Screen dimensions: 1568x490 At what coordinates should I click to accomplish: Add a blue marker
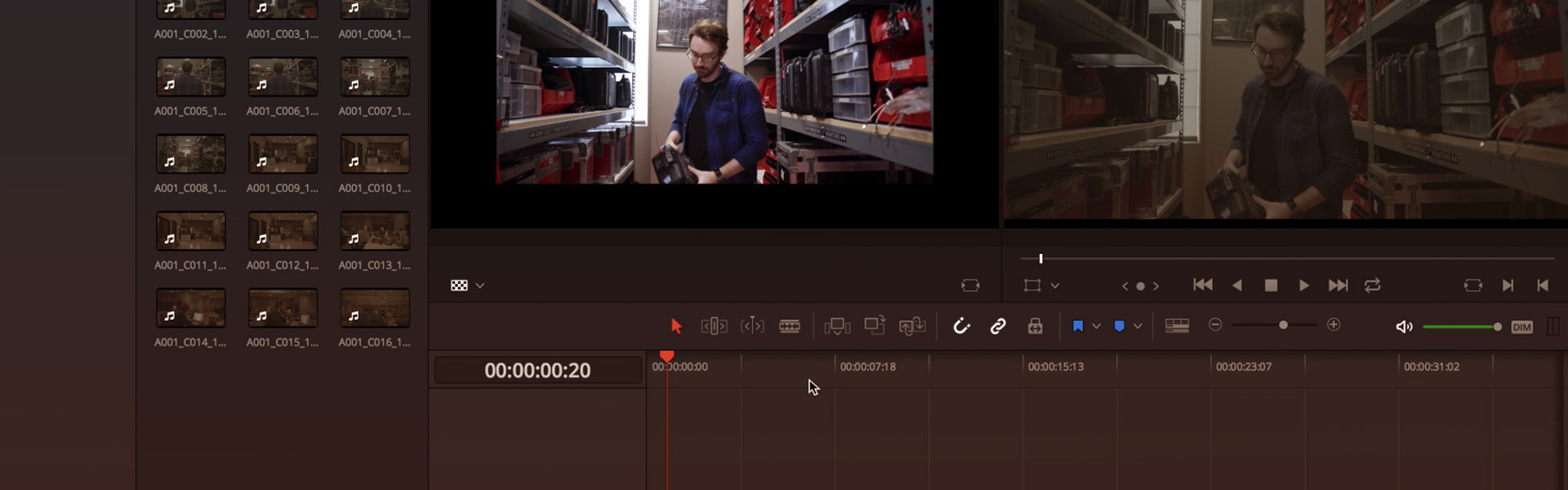[1120, 326]
